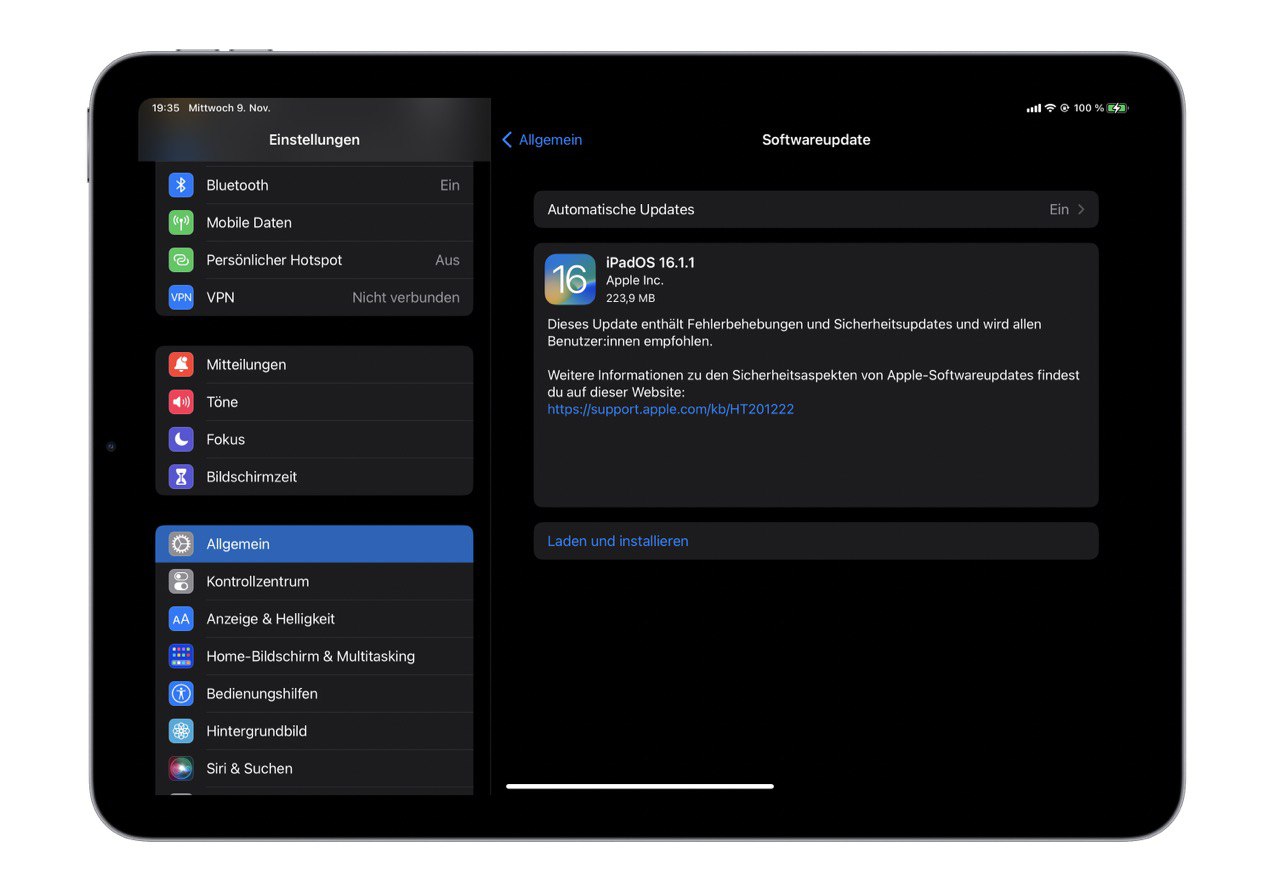
Task: Tap the Wi-Fi icon in status bar
Action: point(1050,108)
